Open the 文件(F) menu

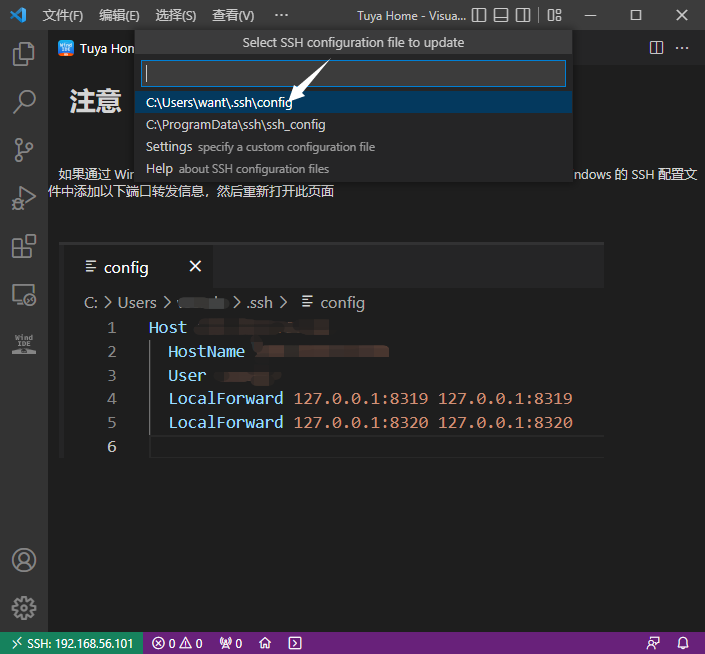point(63,16)
